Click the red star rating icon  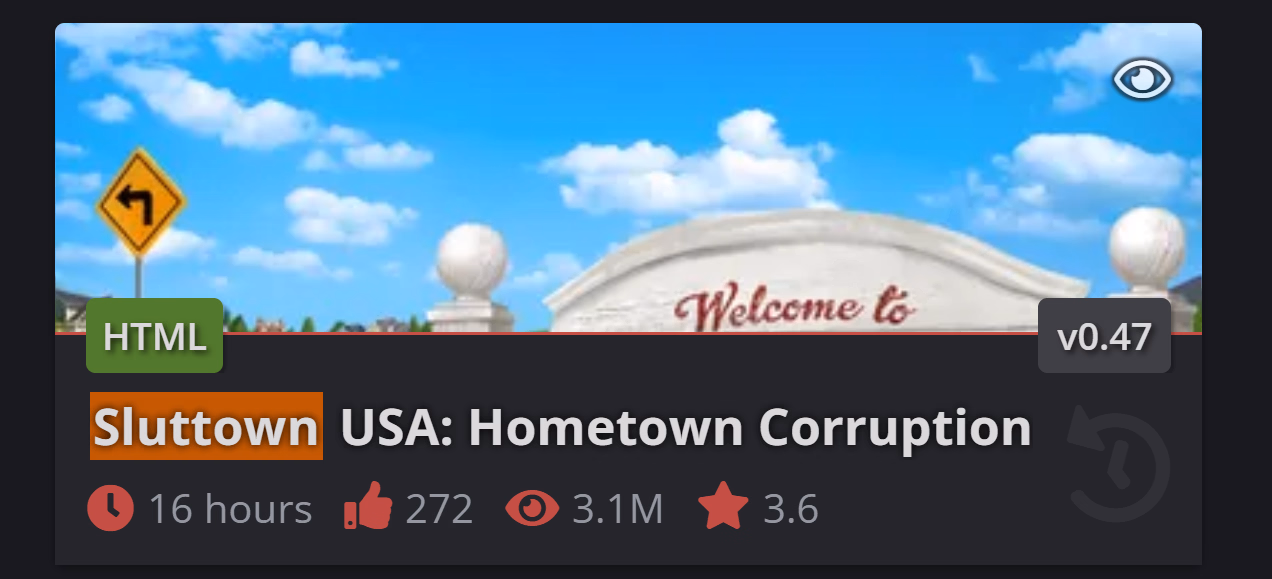click(x=723, y=508)
